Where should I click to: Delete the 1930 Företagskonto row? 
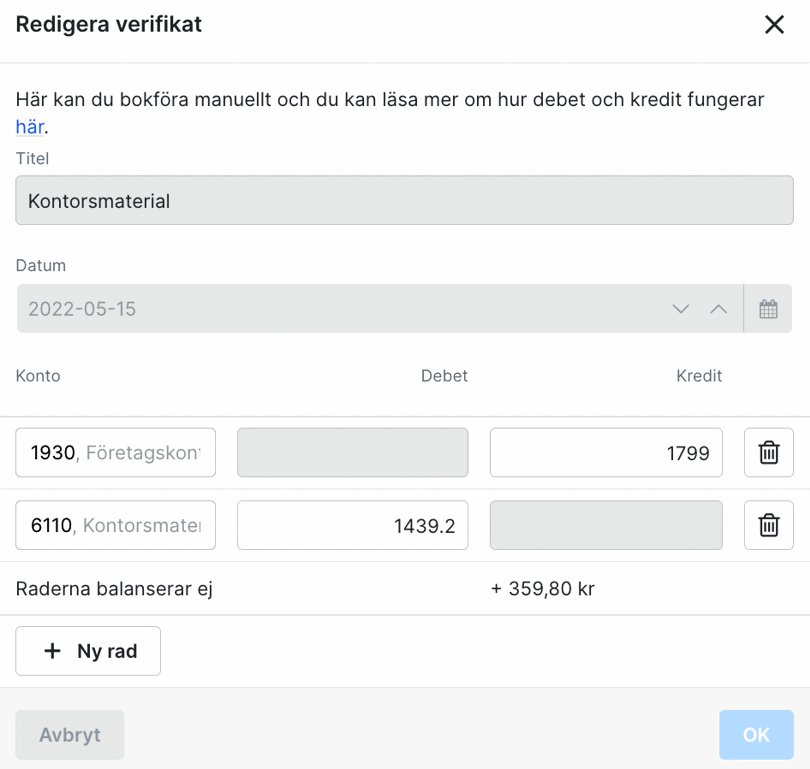coord(768,453)
